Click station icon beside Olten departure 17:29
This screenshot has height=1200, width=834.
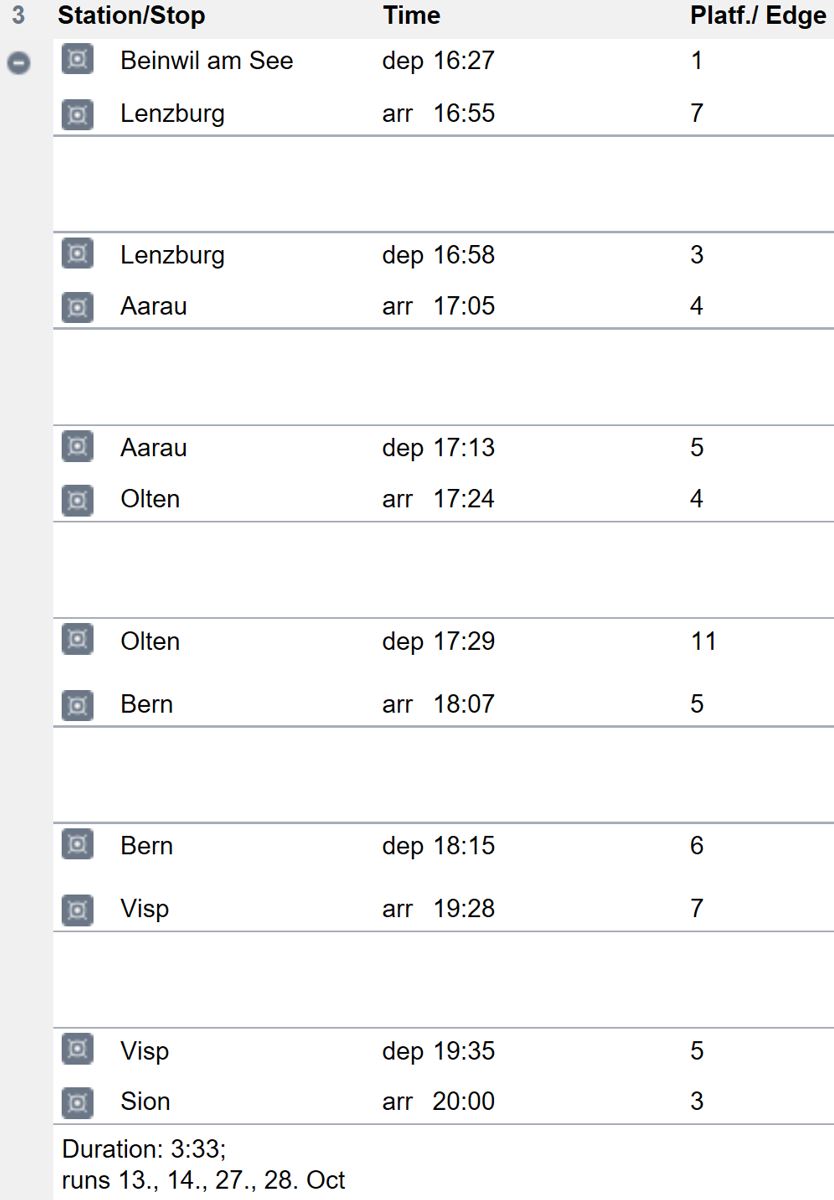click(x=77, y=641)
